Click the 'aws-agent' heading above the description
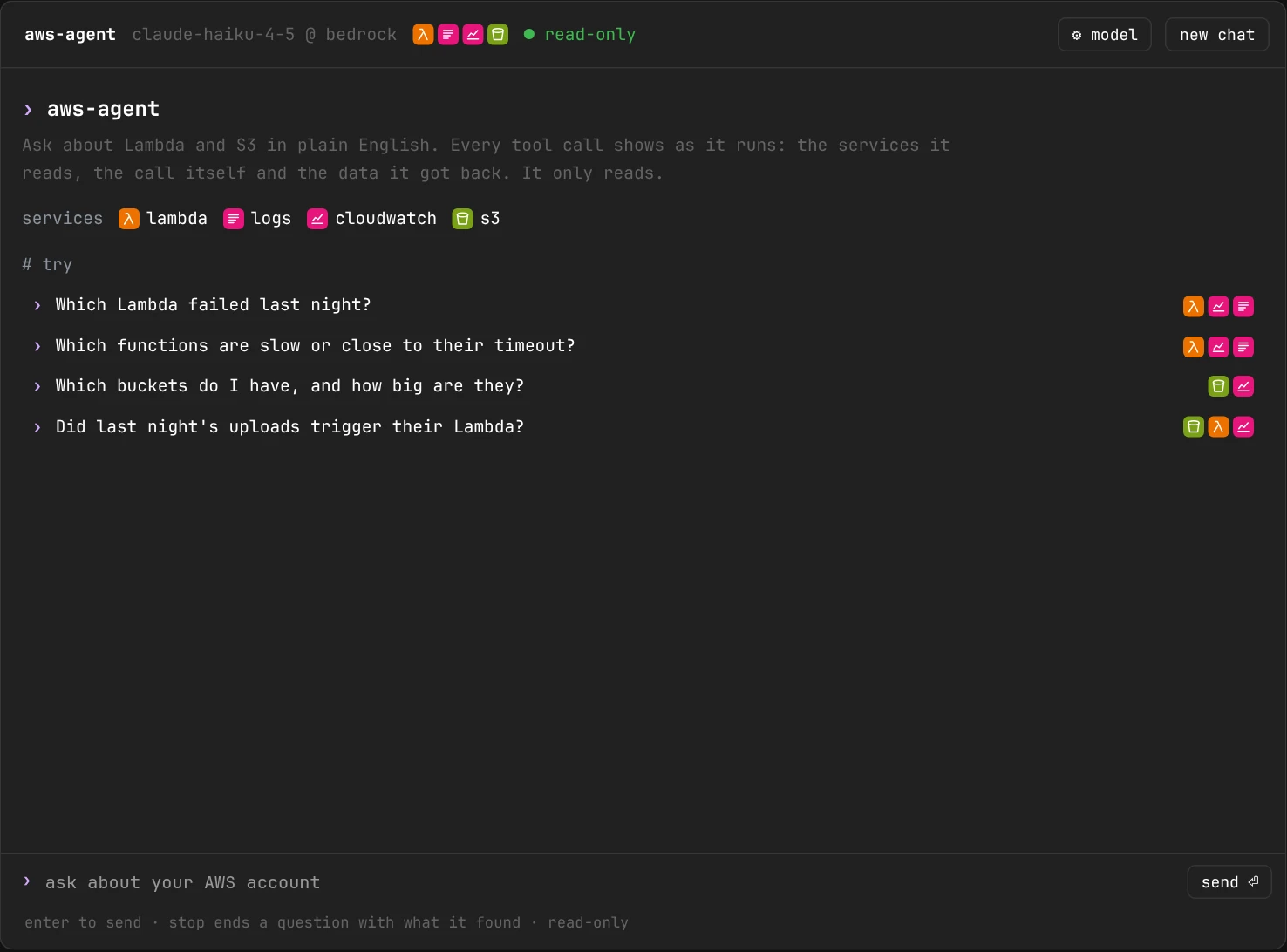The width and height of the screenshot is (1287, 952). tap(103, 109)
